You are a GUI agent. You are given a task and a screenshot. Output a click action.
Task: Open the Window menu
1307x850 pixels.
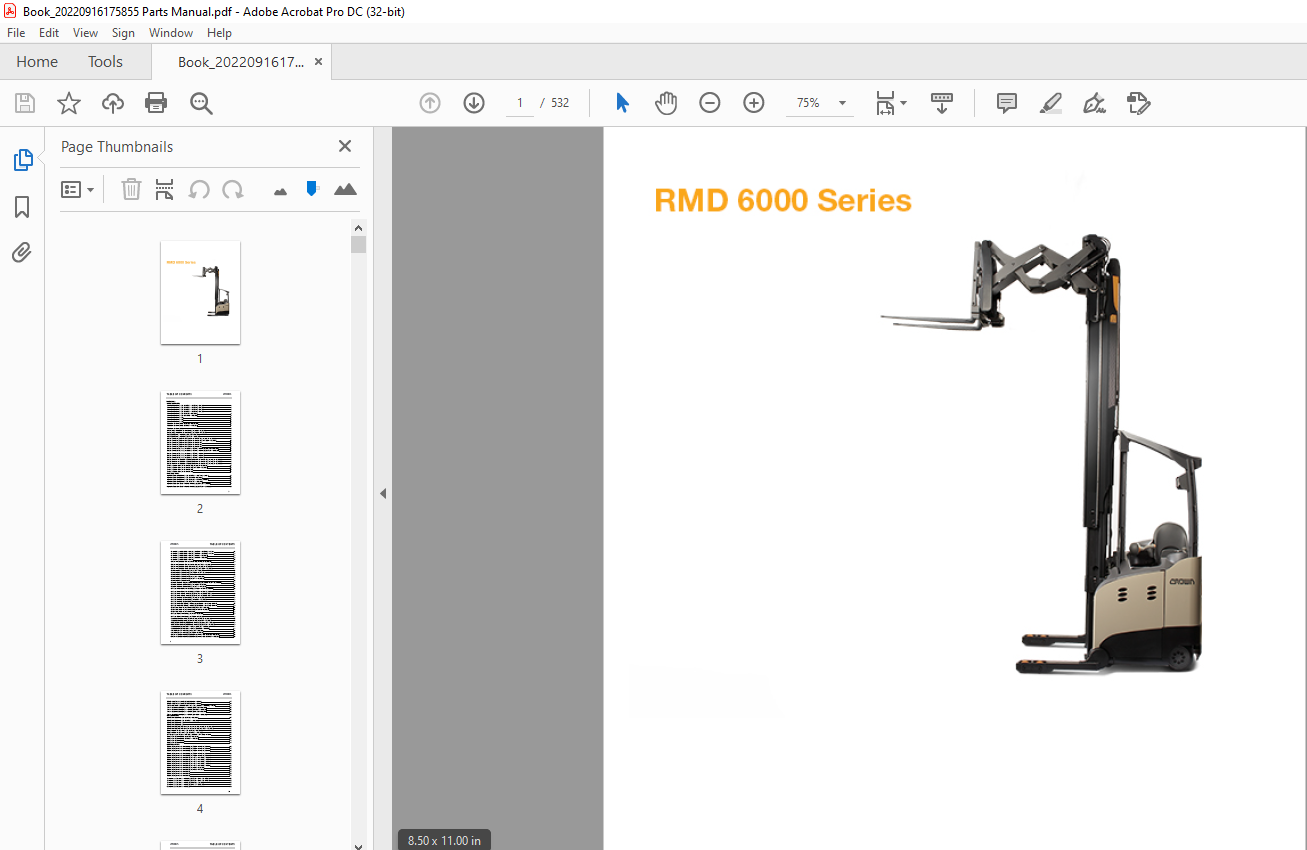[171, 33]
